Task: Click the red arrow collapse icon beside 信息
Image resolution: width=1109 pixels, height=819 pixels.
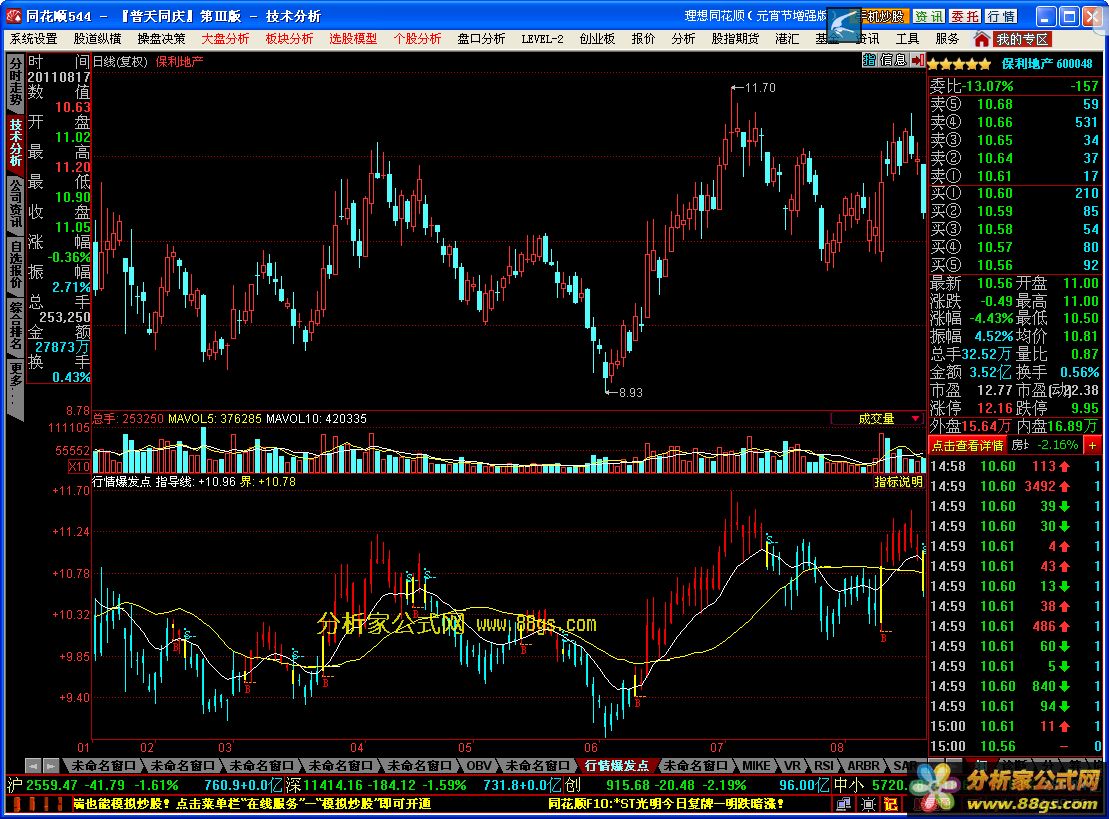Action: coord(918,60)
